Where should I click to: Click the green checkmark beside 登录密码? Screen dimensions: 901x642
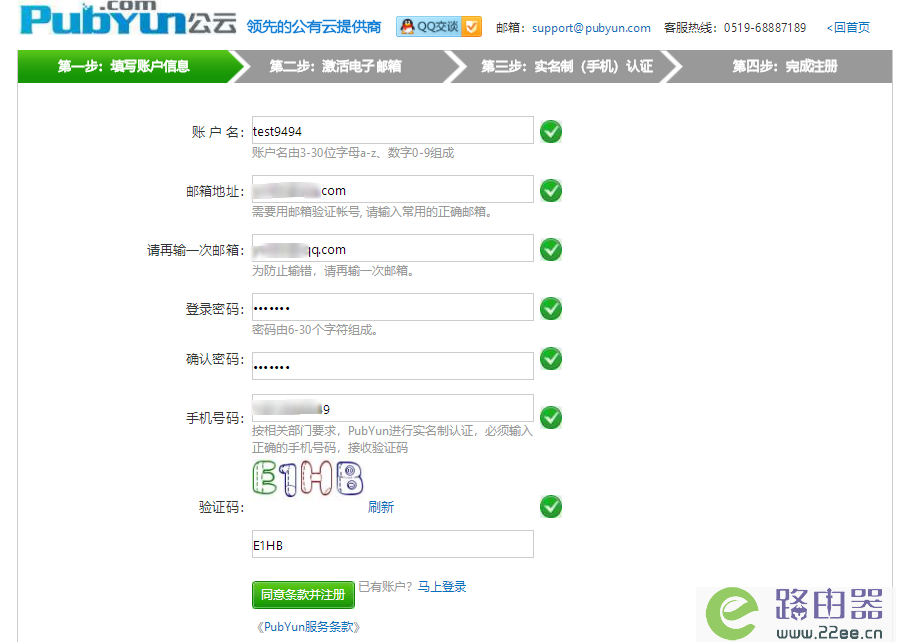point(551,309)
